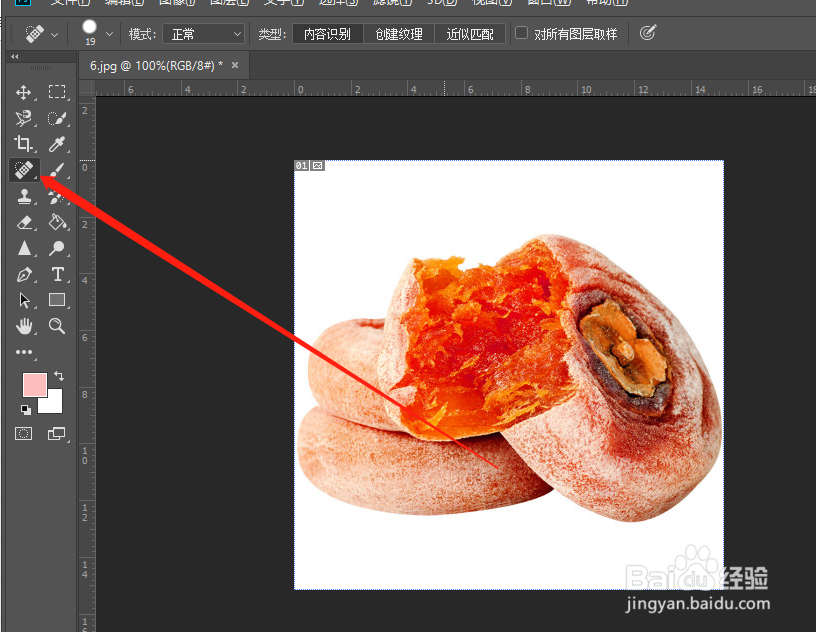
Task: Enable 对所有图层取样 checkbox
Action: [521, 33]
